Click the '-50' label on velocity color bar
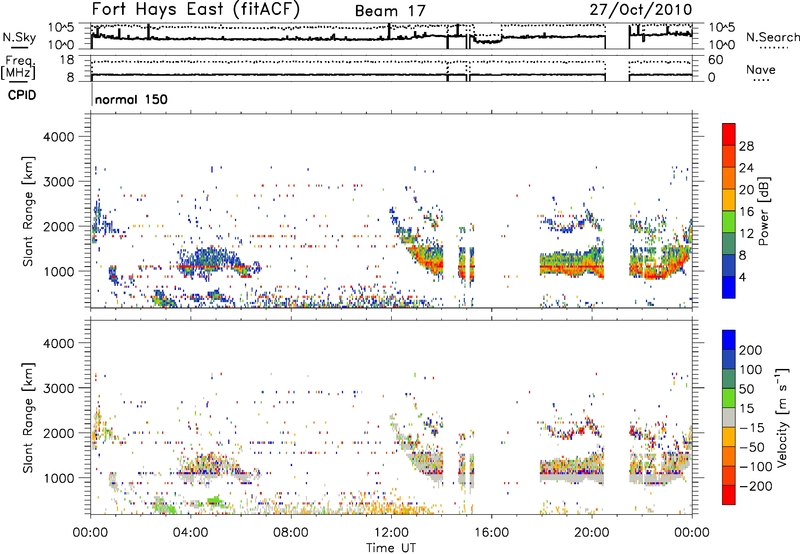Viewport: 800px width, 554px height. [x=752, y=447]
